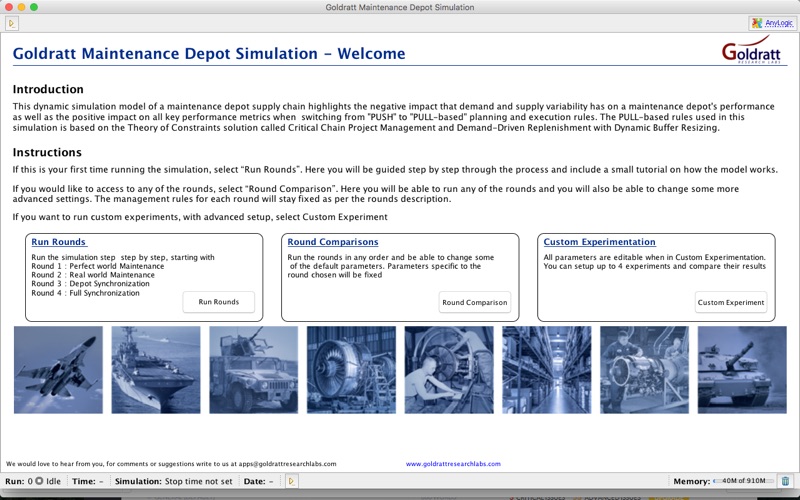800x500 pixels.
Task: Click 'Simulation: Stop time not set' status
Action: point(173,481)
